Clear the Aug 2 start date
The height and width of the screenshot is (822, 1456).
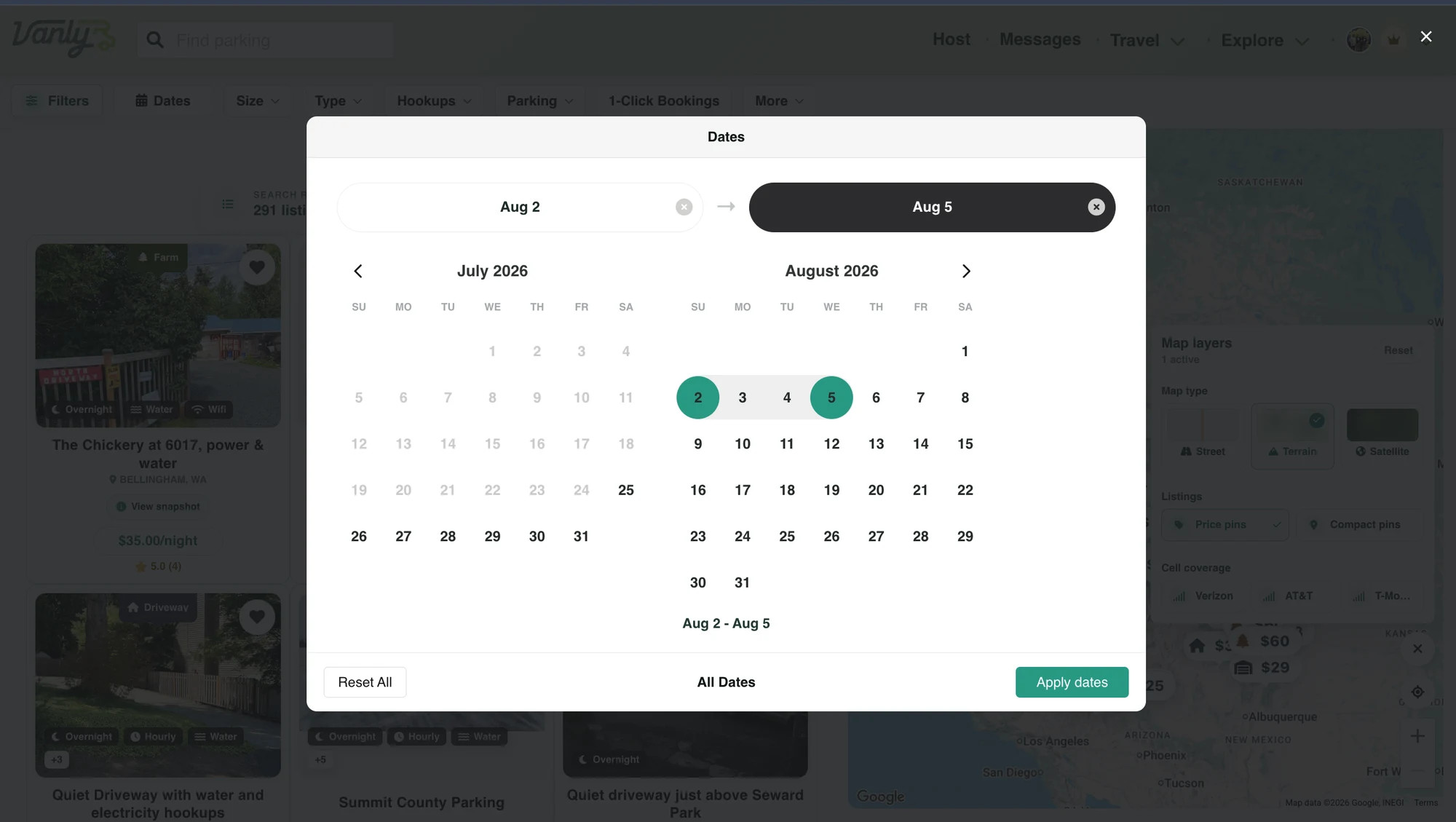click(684, 208)
